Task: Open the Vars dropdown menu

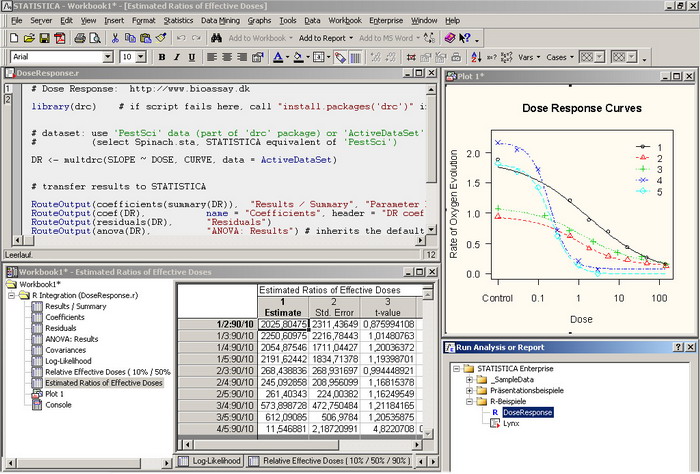Action: pos(529,57)
